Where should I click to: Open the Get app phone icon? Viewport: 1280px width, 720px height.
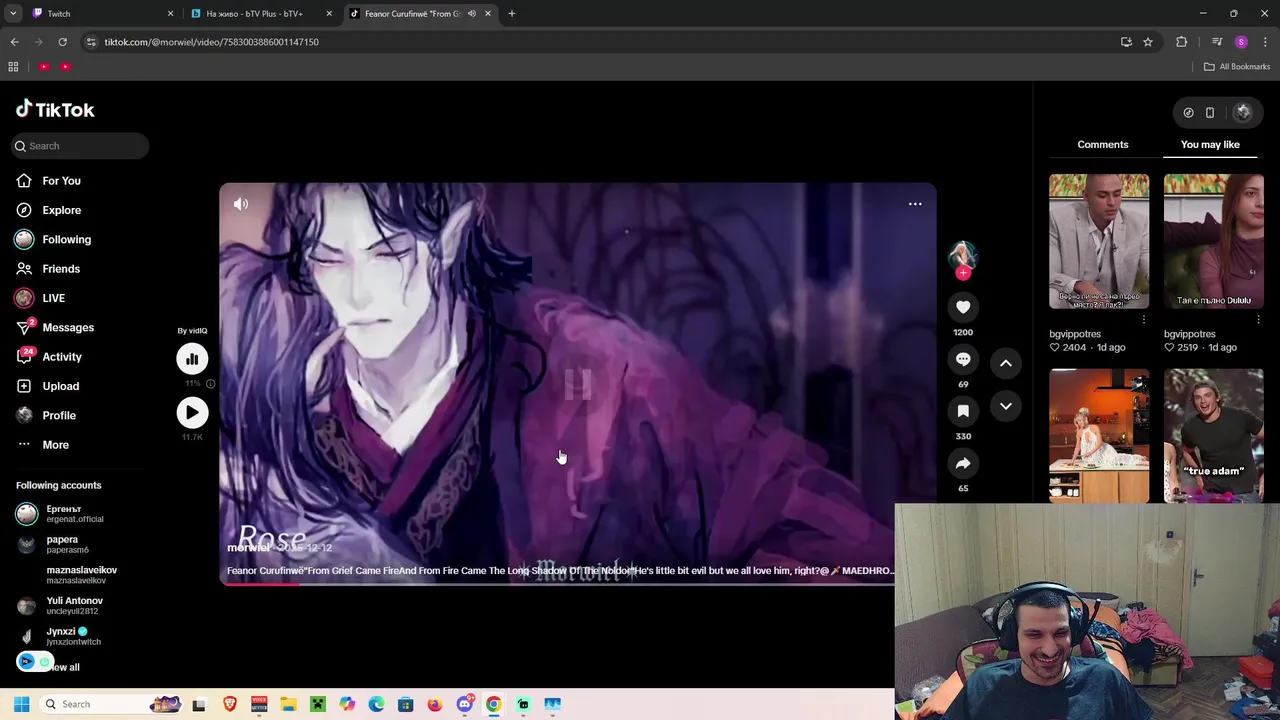1210,113
